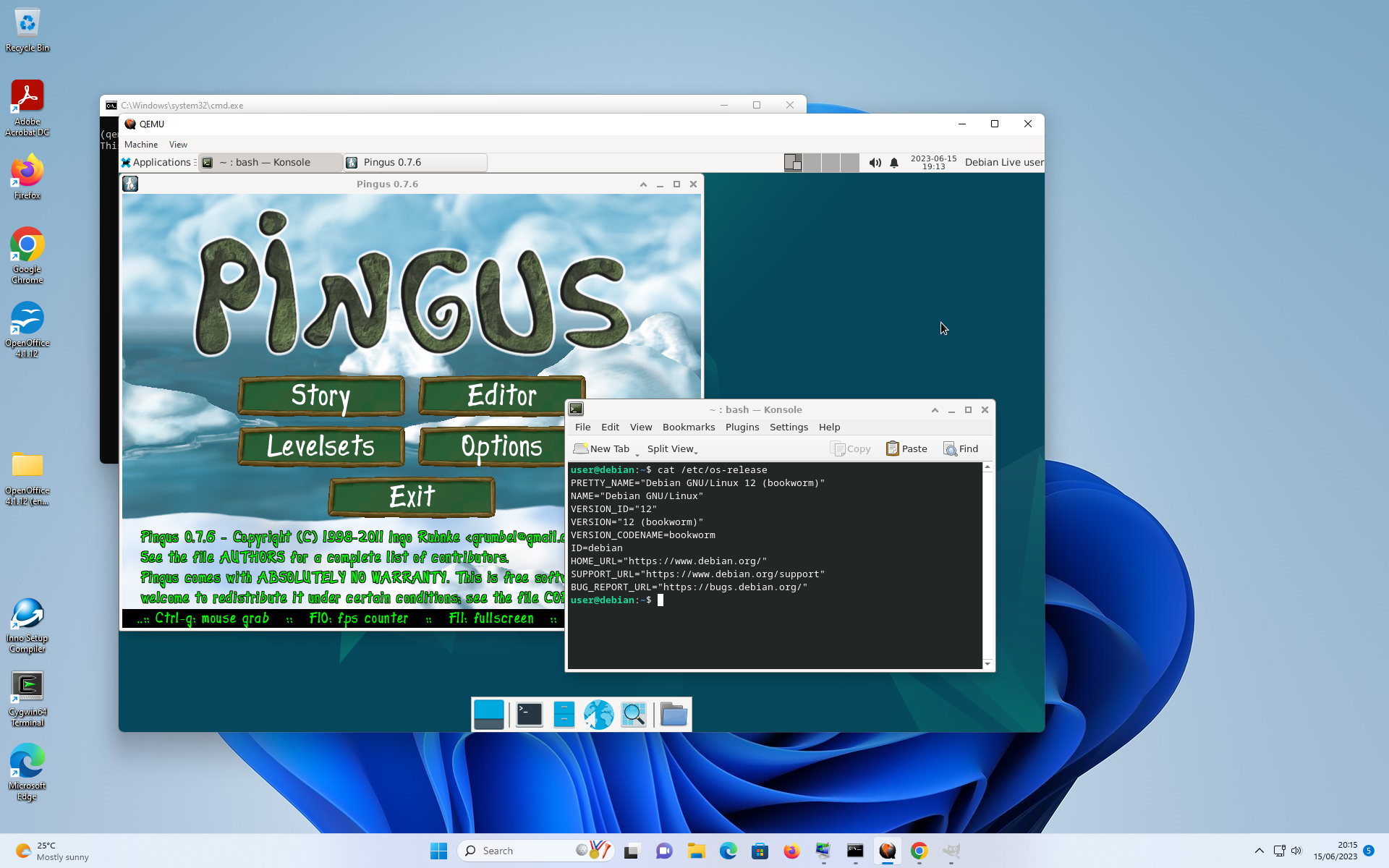Viewport: 1389px width, 868px height.
Task: Select the Inno Setup Compiler desktop icon
Action: point(27,626)
